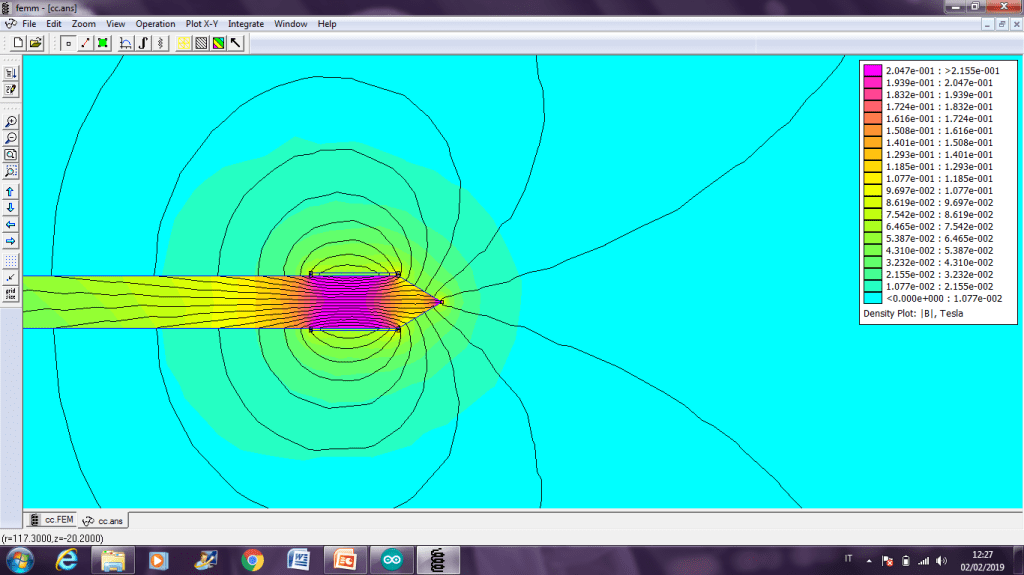Open the Operation menu

tap(155, 23)
